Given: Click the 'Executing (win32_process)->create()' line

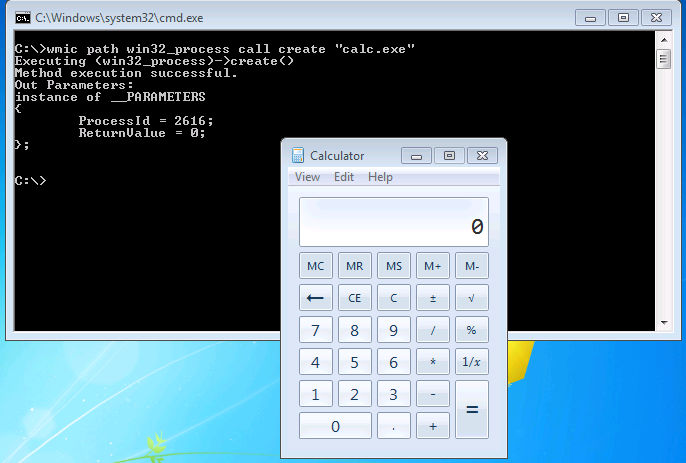Looking at the screenshot, I should pyautogui.click(x=154, y=61).
